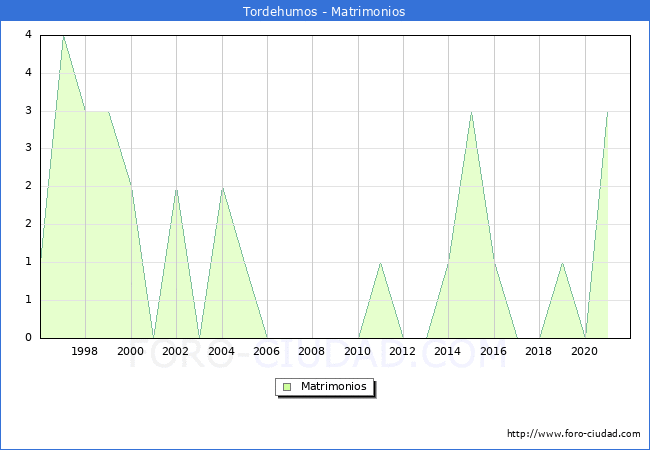
Task: Click the 2008 x-axis label
Action: pyautogui.click(x=311, y=351)
